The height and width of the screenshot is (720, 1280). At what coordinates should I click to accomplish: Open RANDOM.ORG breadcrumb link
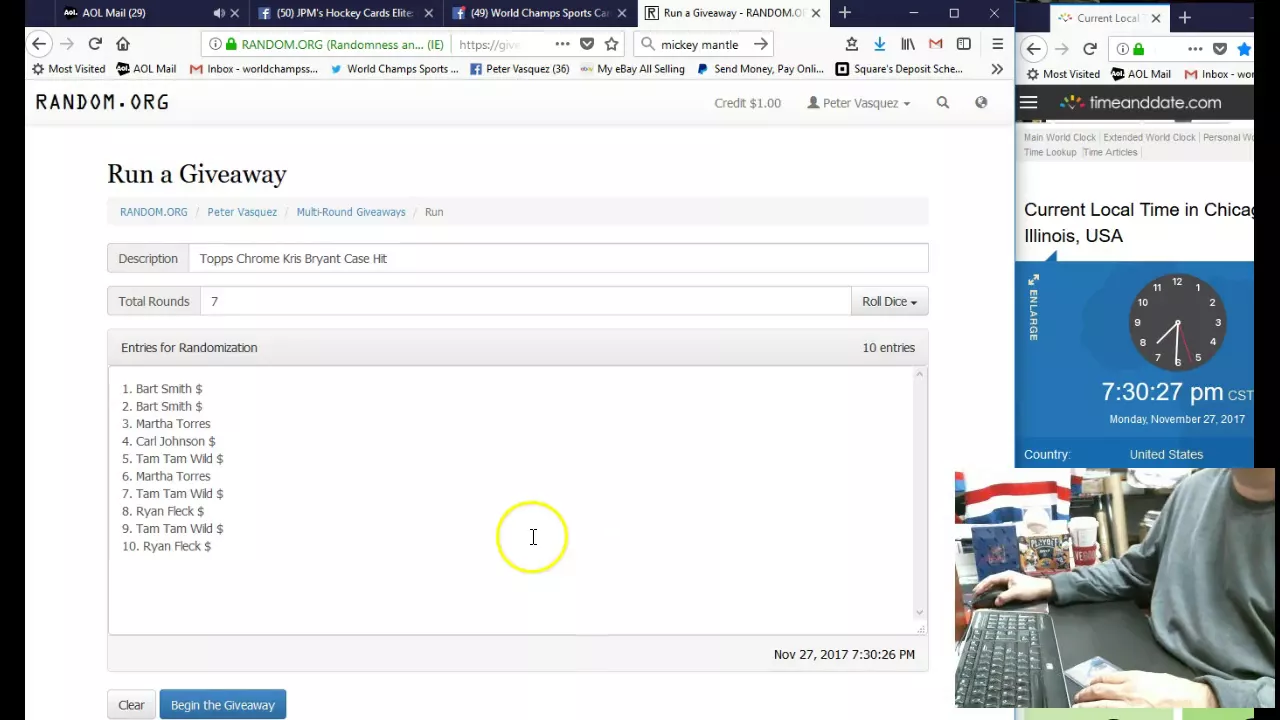point(153,212)
